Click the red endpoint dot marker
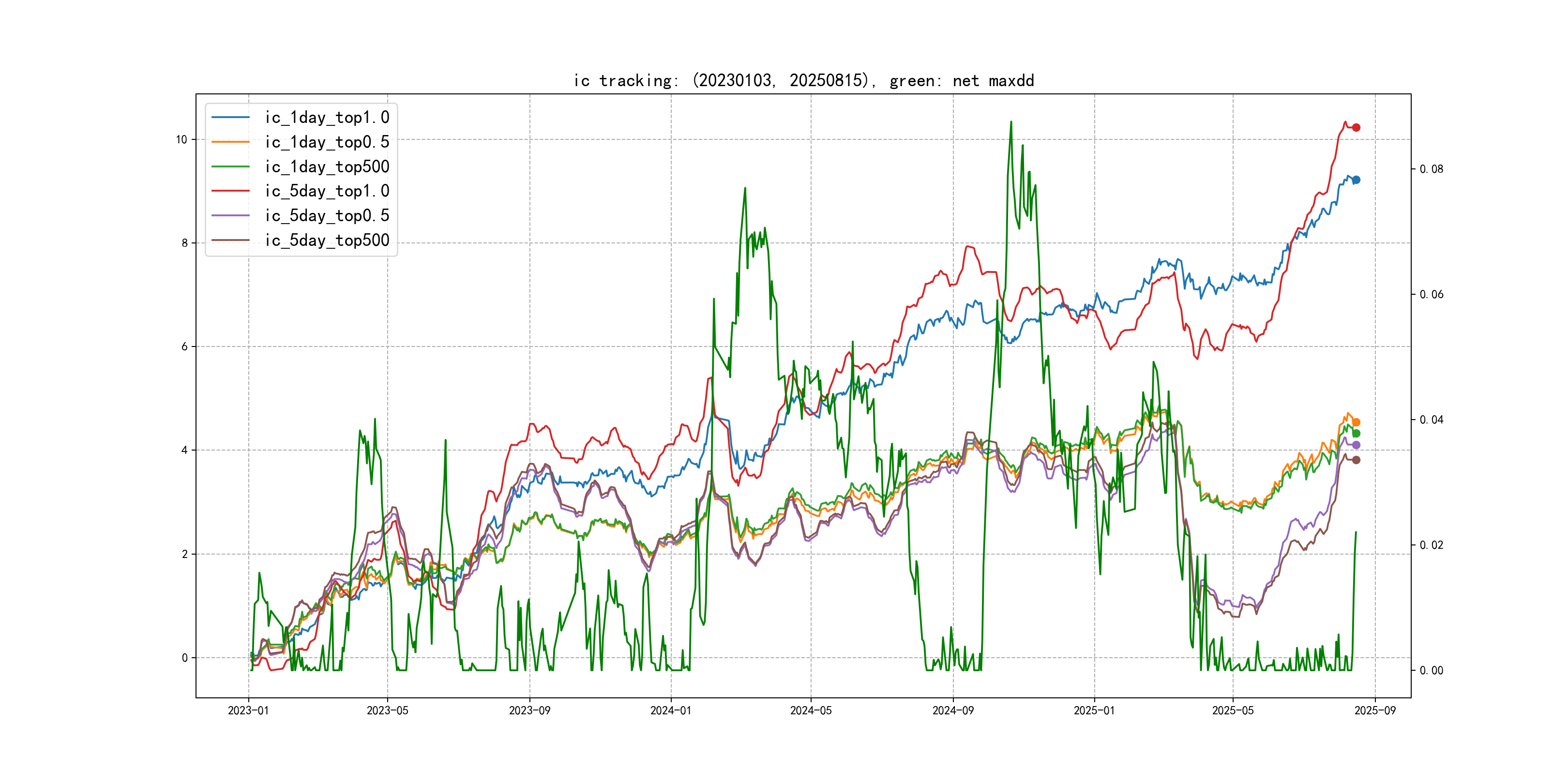Image resolution: width=1568 pixels, height=784 pixels. [1356, 127]
